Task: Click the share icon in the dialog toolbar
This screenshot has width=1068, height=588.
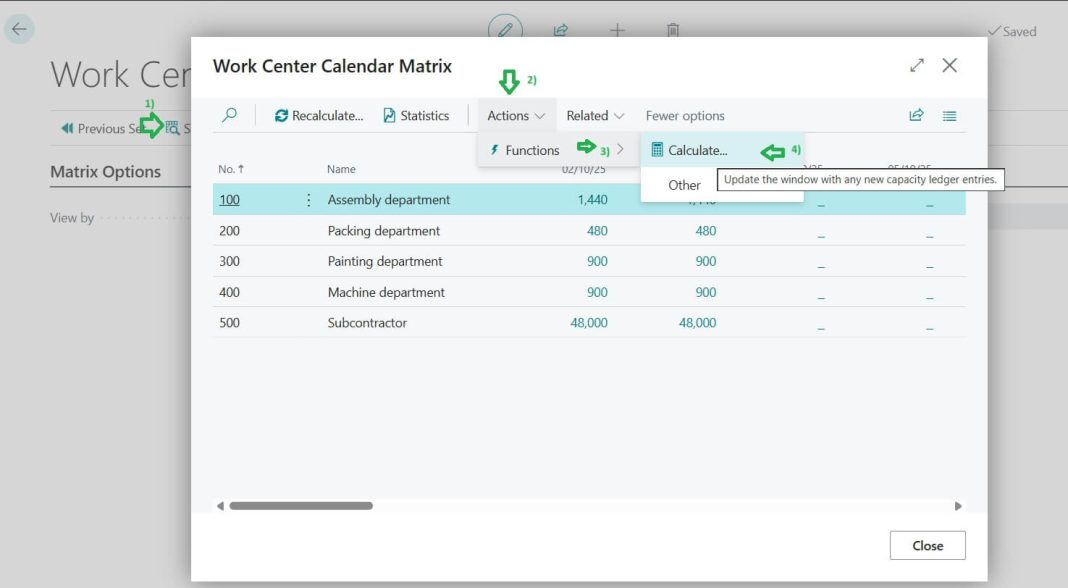Action: pos(916,115)
